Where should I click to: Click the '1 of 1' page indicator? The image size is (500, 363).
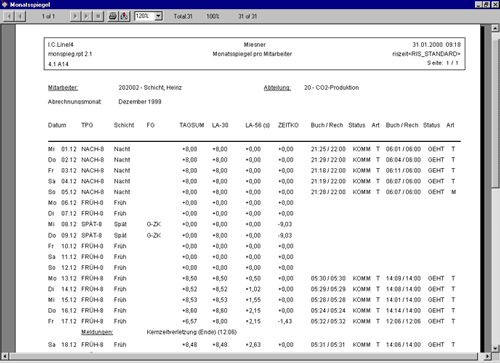[x=48, y=16]
